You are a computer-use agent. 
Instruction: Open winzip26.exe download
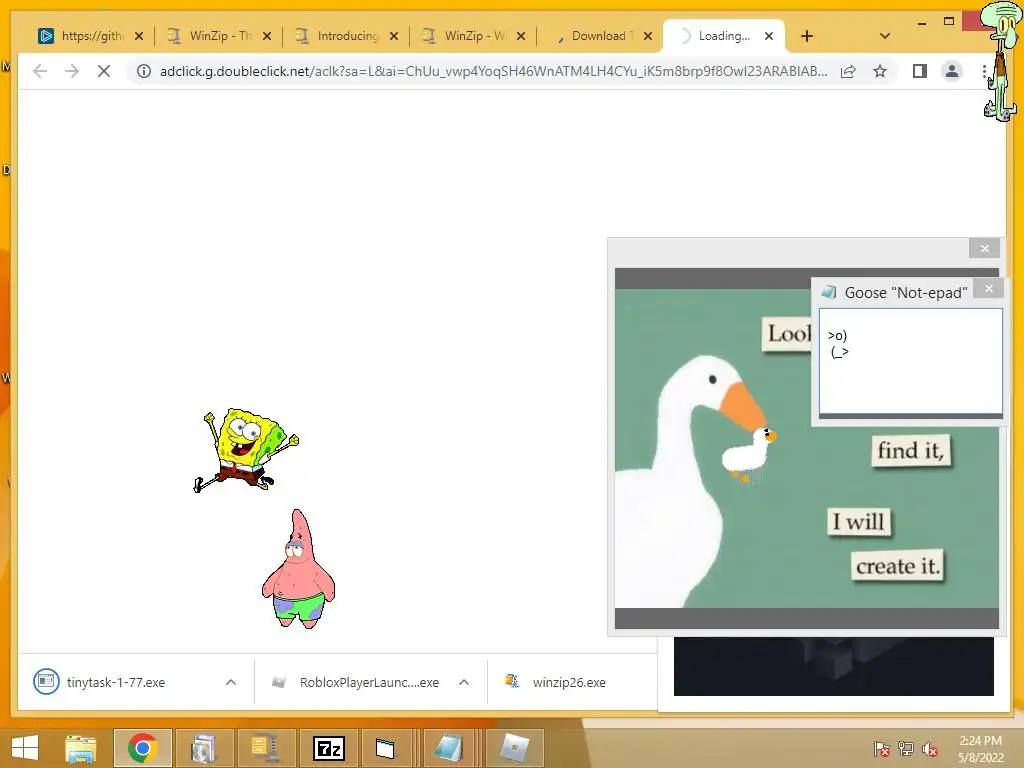[x=555, y=682]
